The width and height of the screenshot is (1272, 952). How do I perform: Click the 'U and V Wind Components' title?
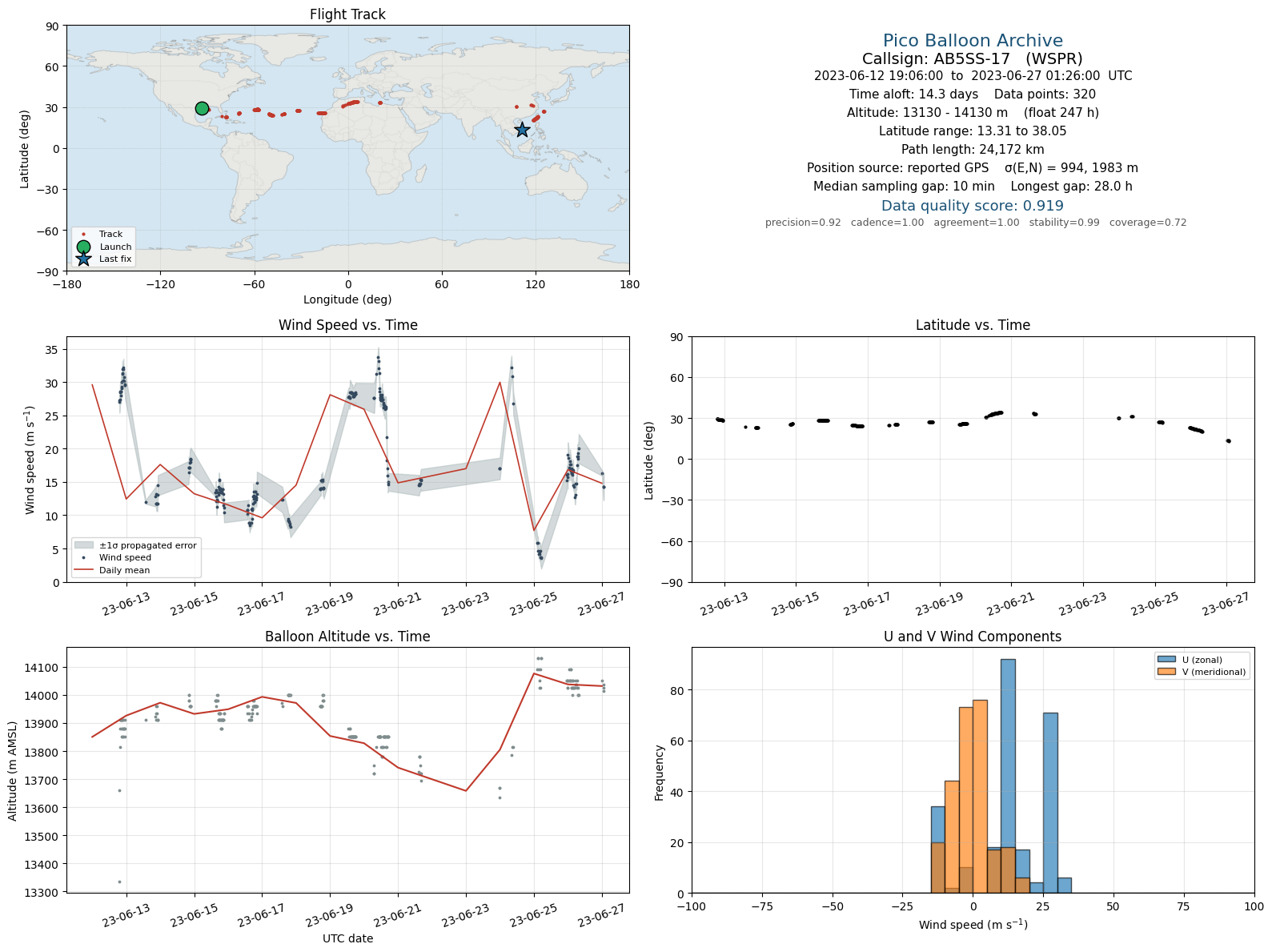(x=973, y=637)
